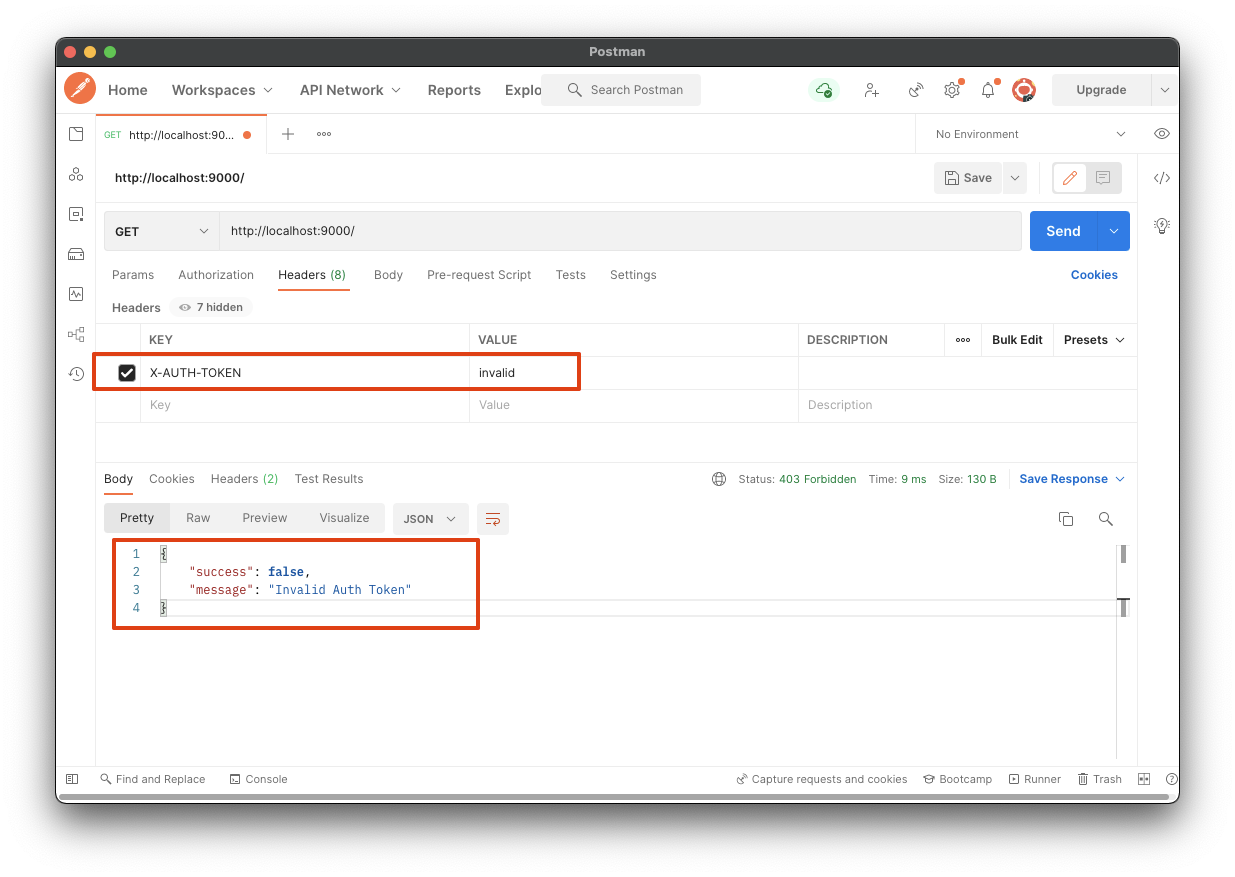Copy the response body icon
Viewport: 1235px width, 877px height.
(x=1066, y=519)
